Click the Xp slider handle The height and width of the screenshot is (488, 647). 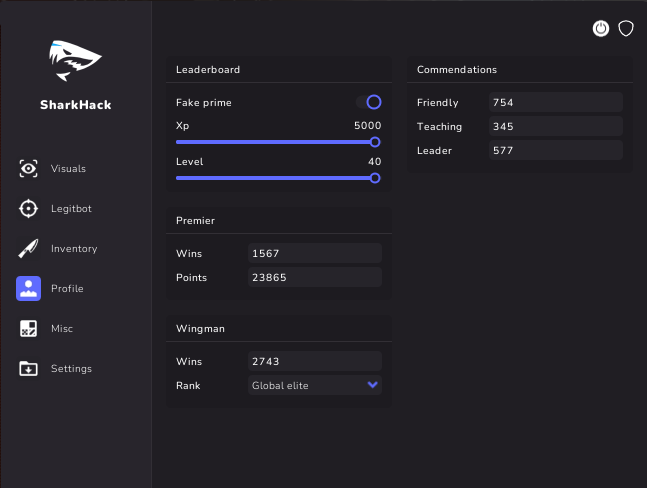tap(375, 142)
